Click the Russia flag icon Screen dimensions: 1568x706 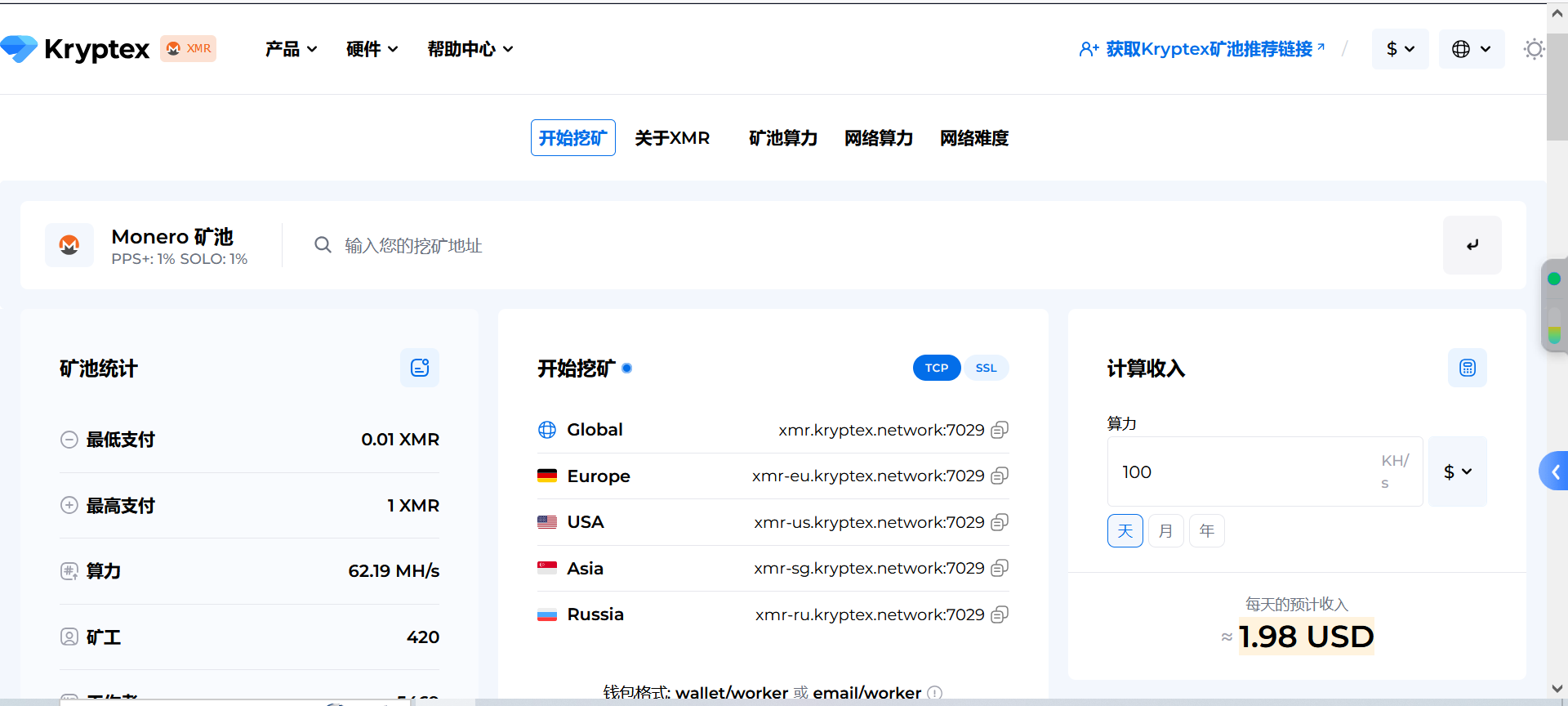pos(547,614)
